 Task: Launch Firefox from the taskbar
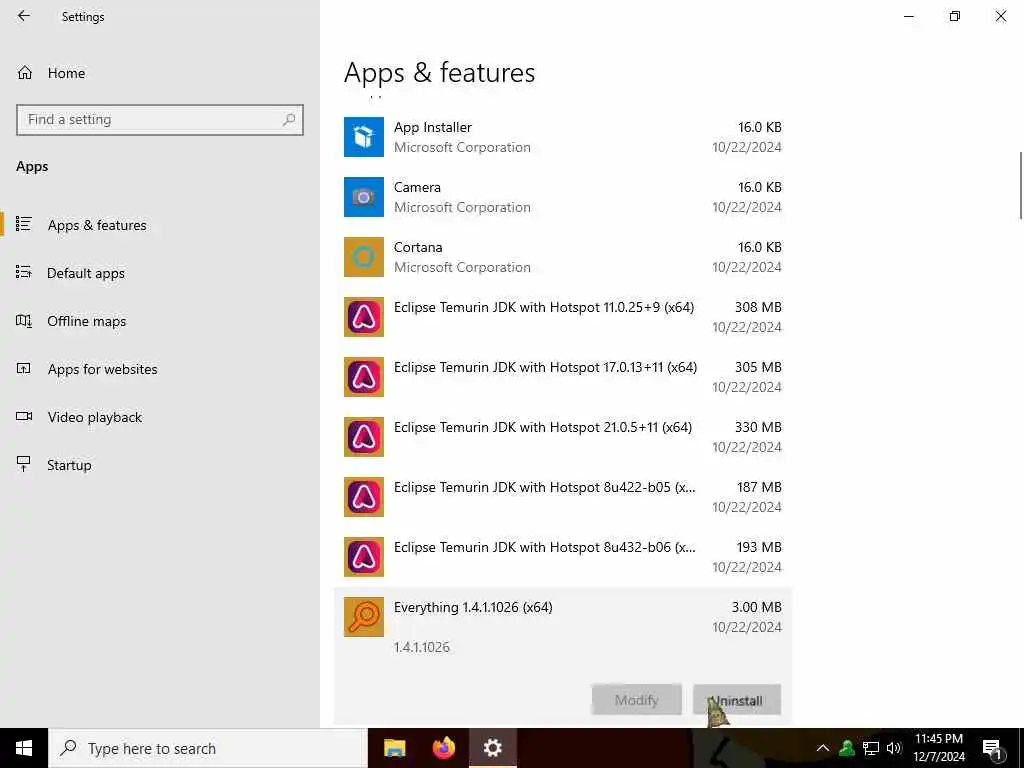(x=444, y=748)
